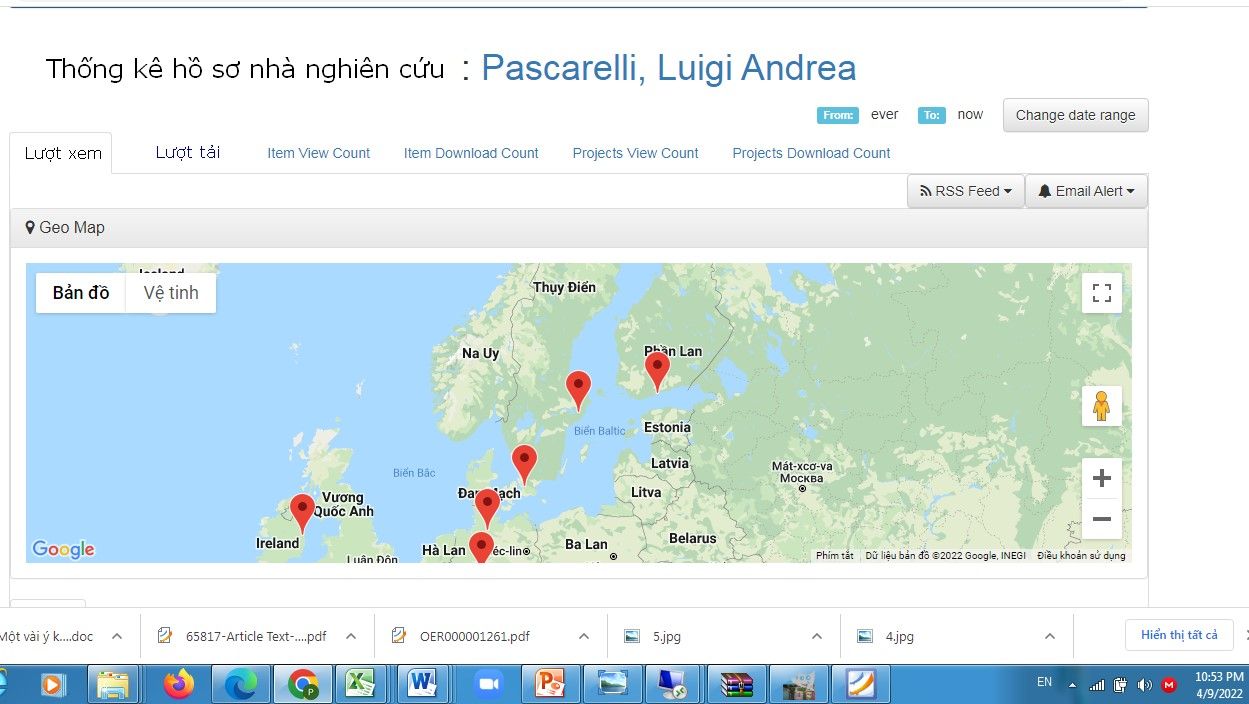Image resolution: width=1249 pixels, height=704 pixels.
Task: Click the marker below Denmark label
Action: coord(487,508)
